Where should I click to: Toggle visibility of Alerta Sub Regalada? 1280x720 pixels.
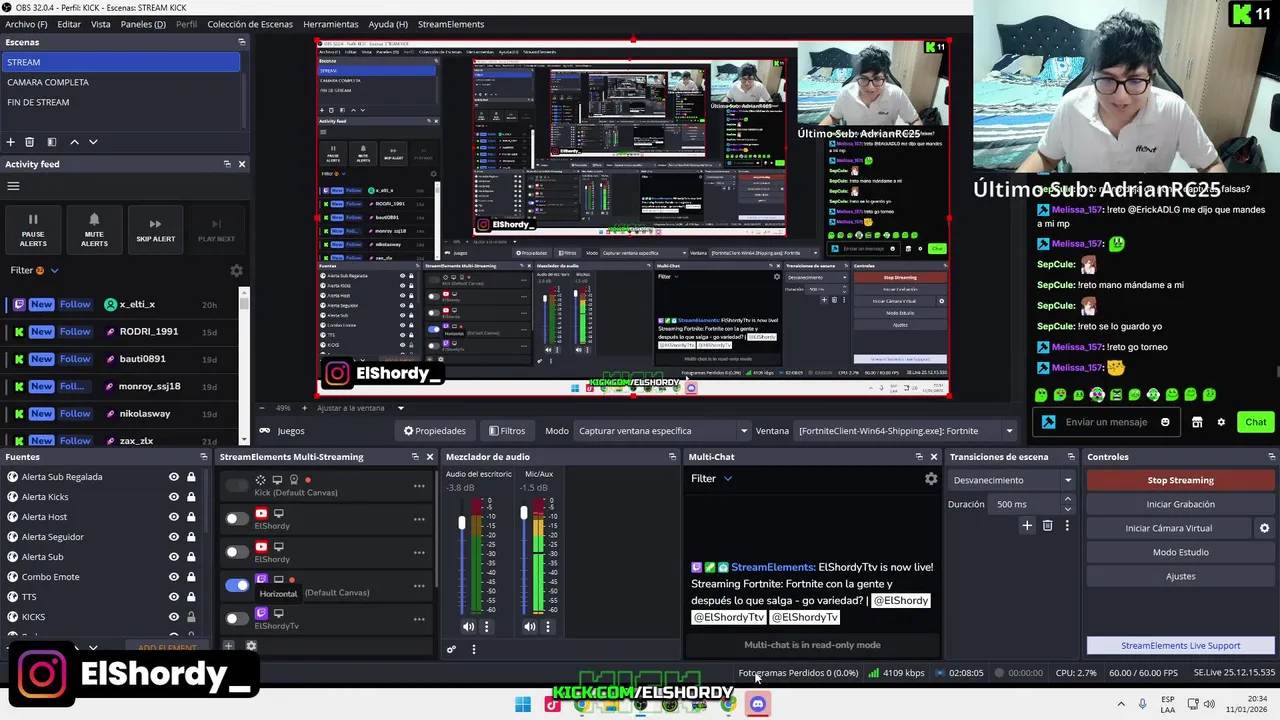pos(174,477)
